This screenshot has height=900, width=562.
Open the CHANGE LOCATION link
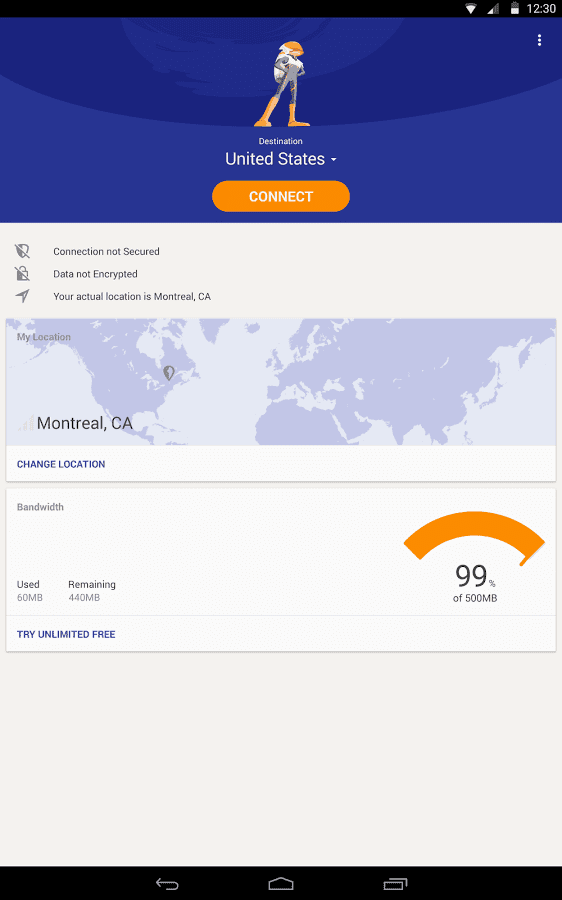(61, 464)
